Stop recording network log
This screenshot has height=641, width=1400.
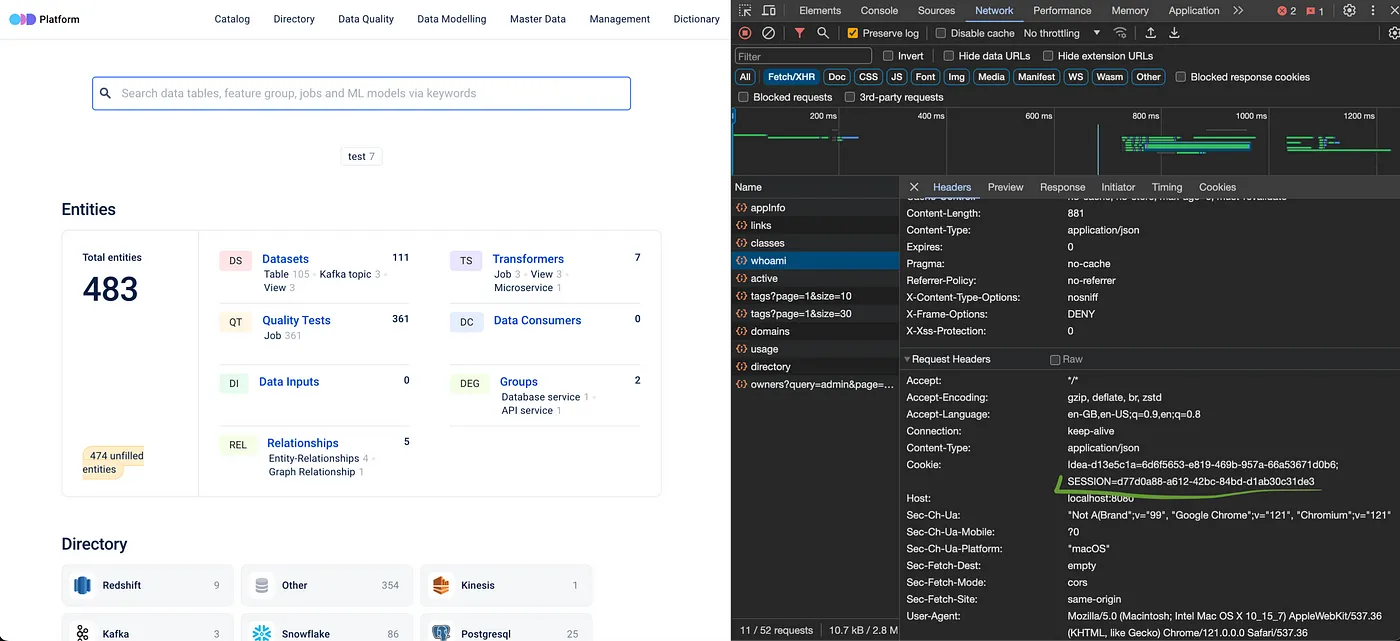point(745,33)
